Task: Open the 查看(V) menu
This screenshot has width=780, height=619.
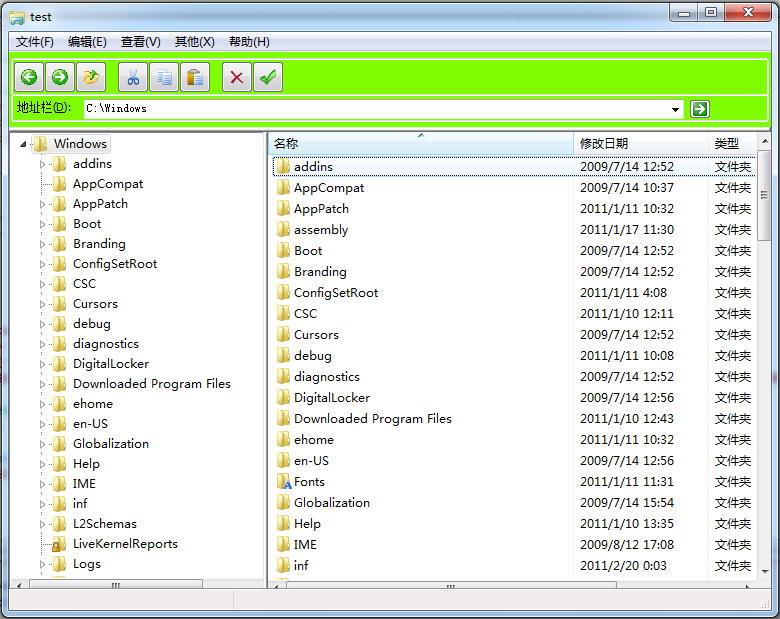Action: point(141,42)
